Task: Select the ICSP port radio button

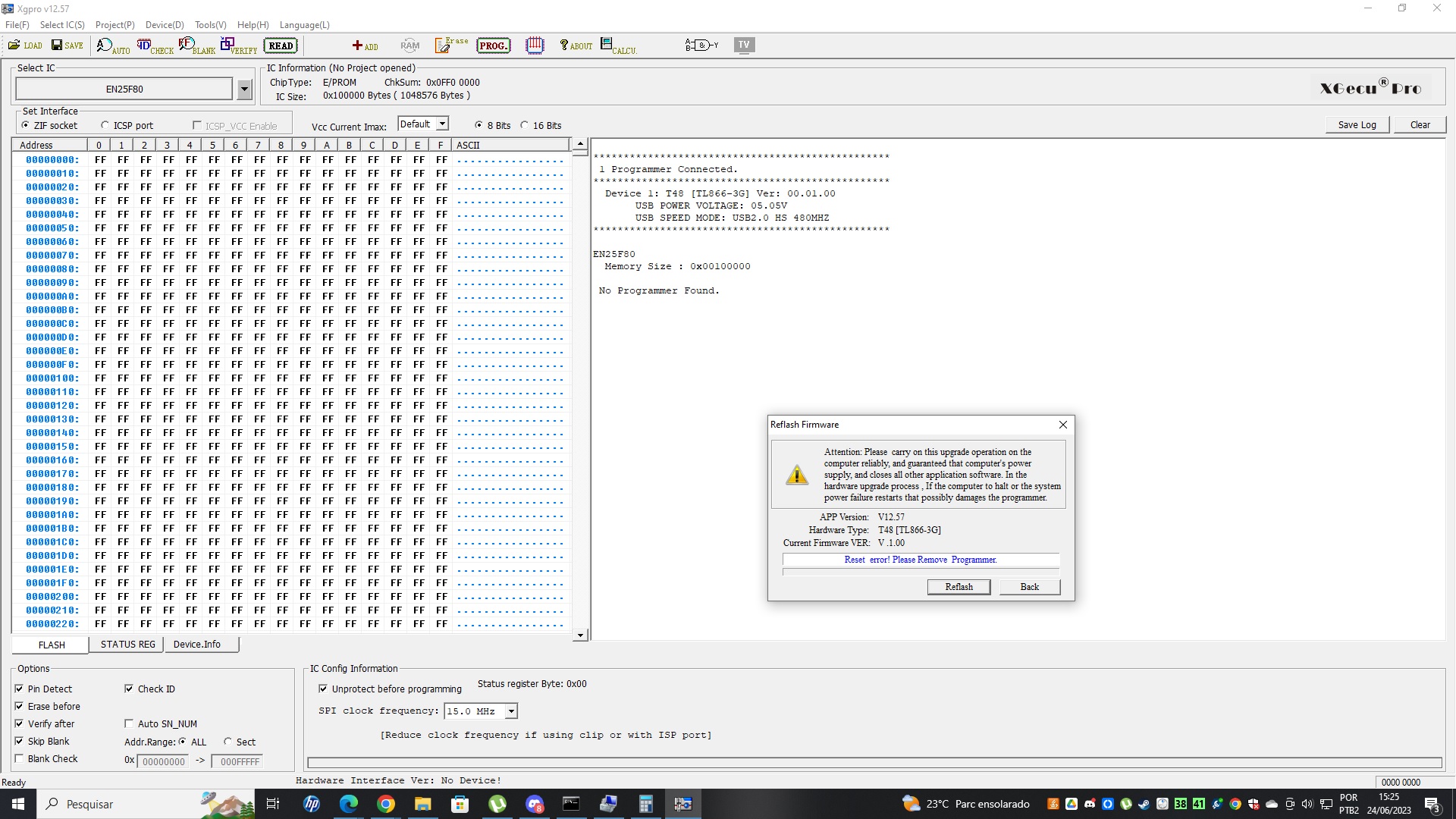Action: 105,126
